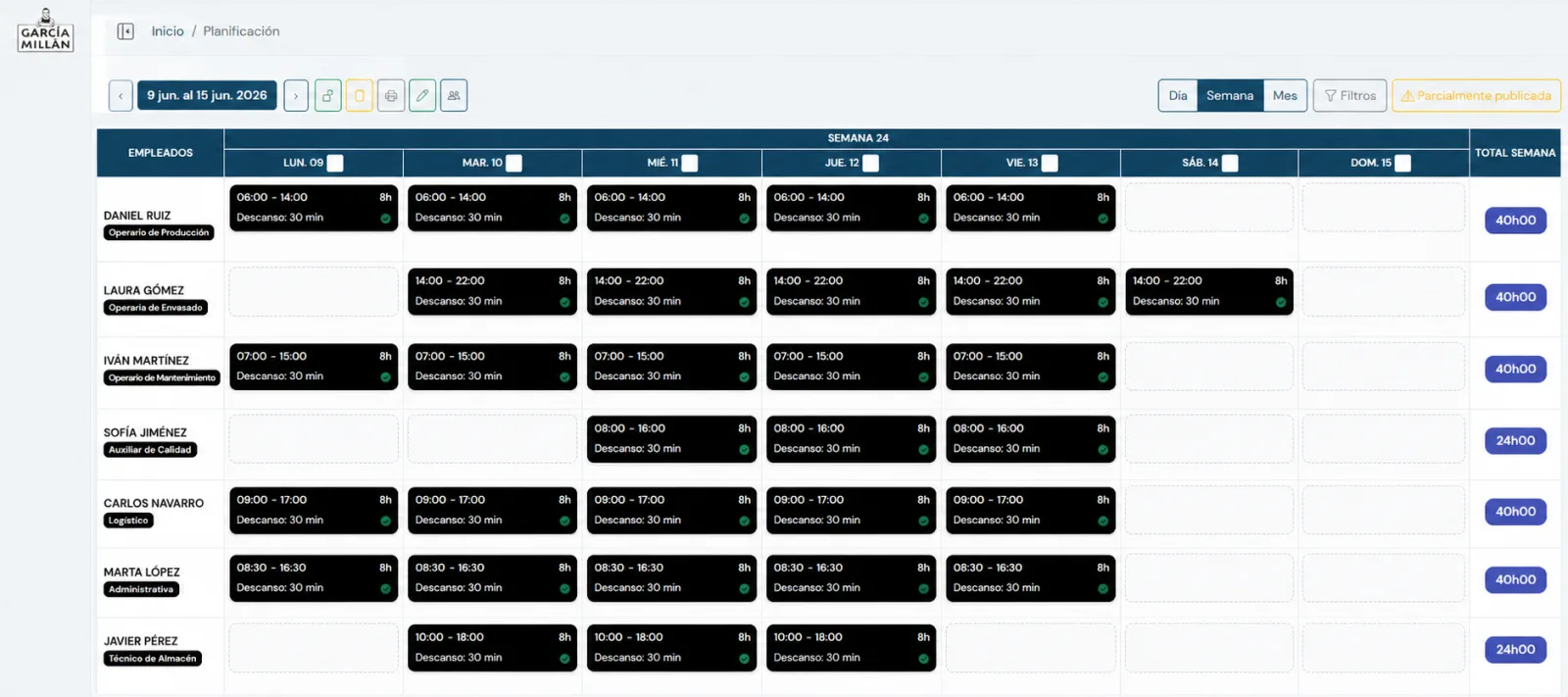
Task: Select employee name DANIEL RUIZ
Action: (x=137, y=216)
